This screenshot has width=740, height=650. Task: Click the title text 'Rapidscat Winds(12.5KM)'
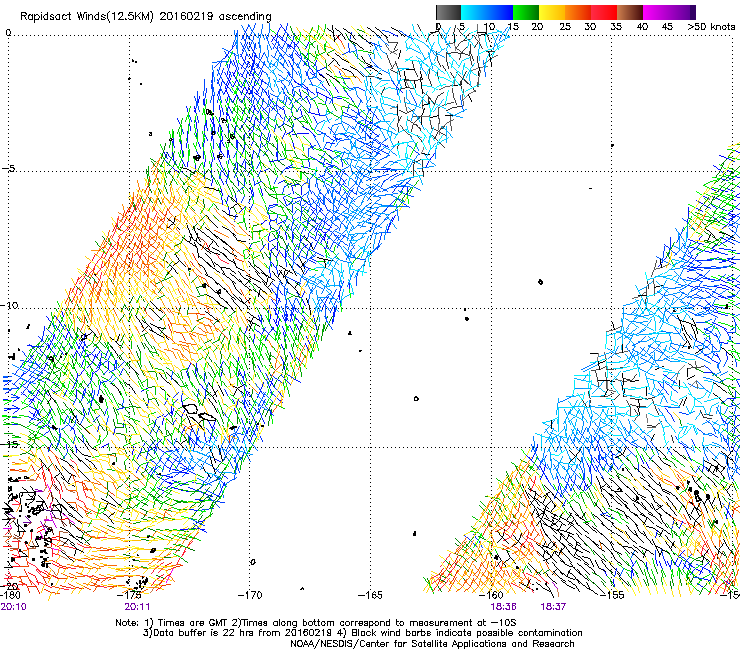tap(87, 16)
